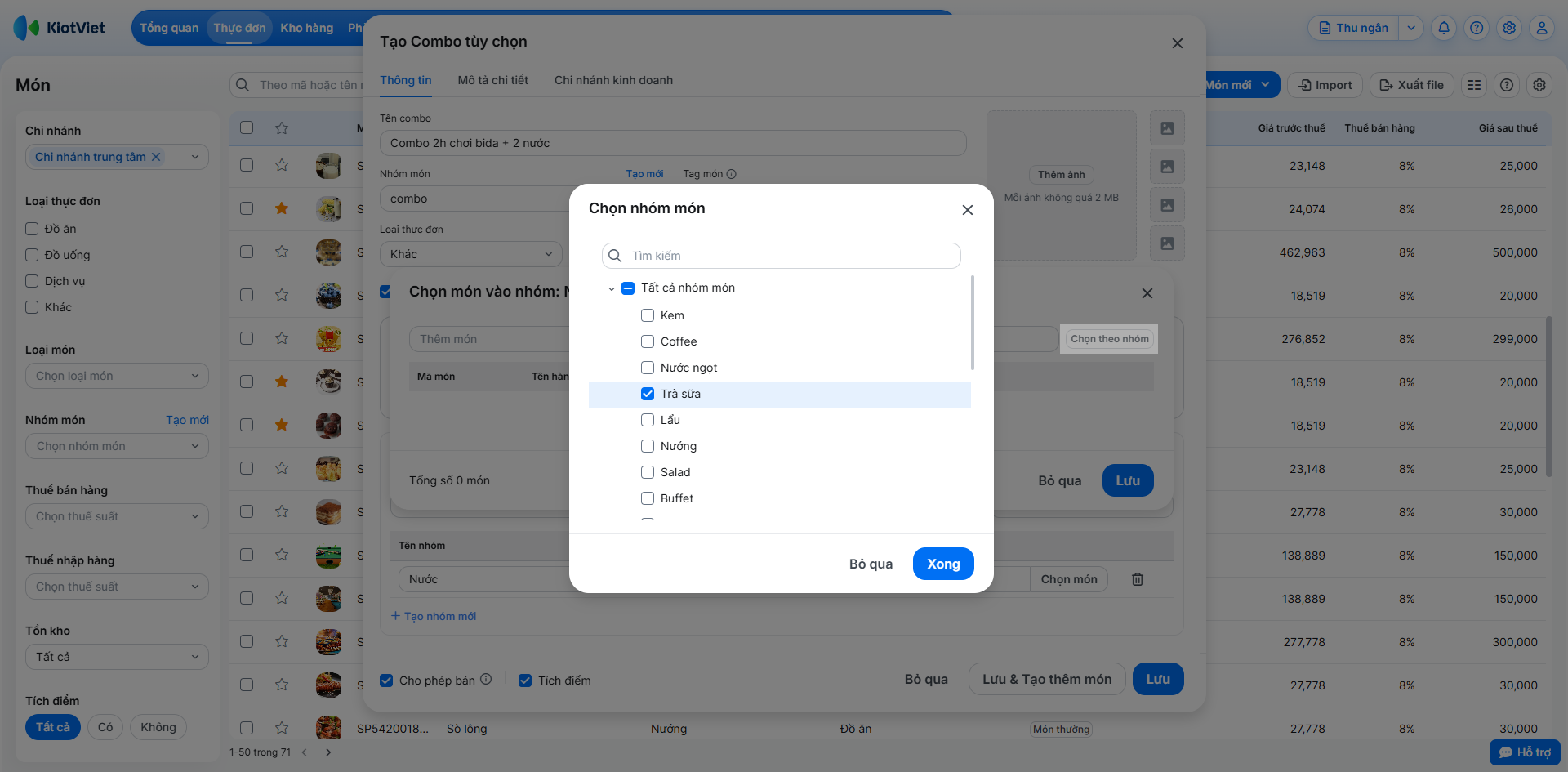The width and height of the screenshot is (1568, 772).
Task: Click the info icon next to Cho phép bán
Action: click(x=486, y=680)
